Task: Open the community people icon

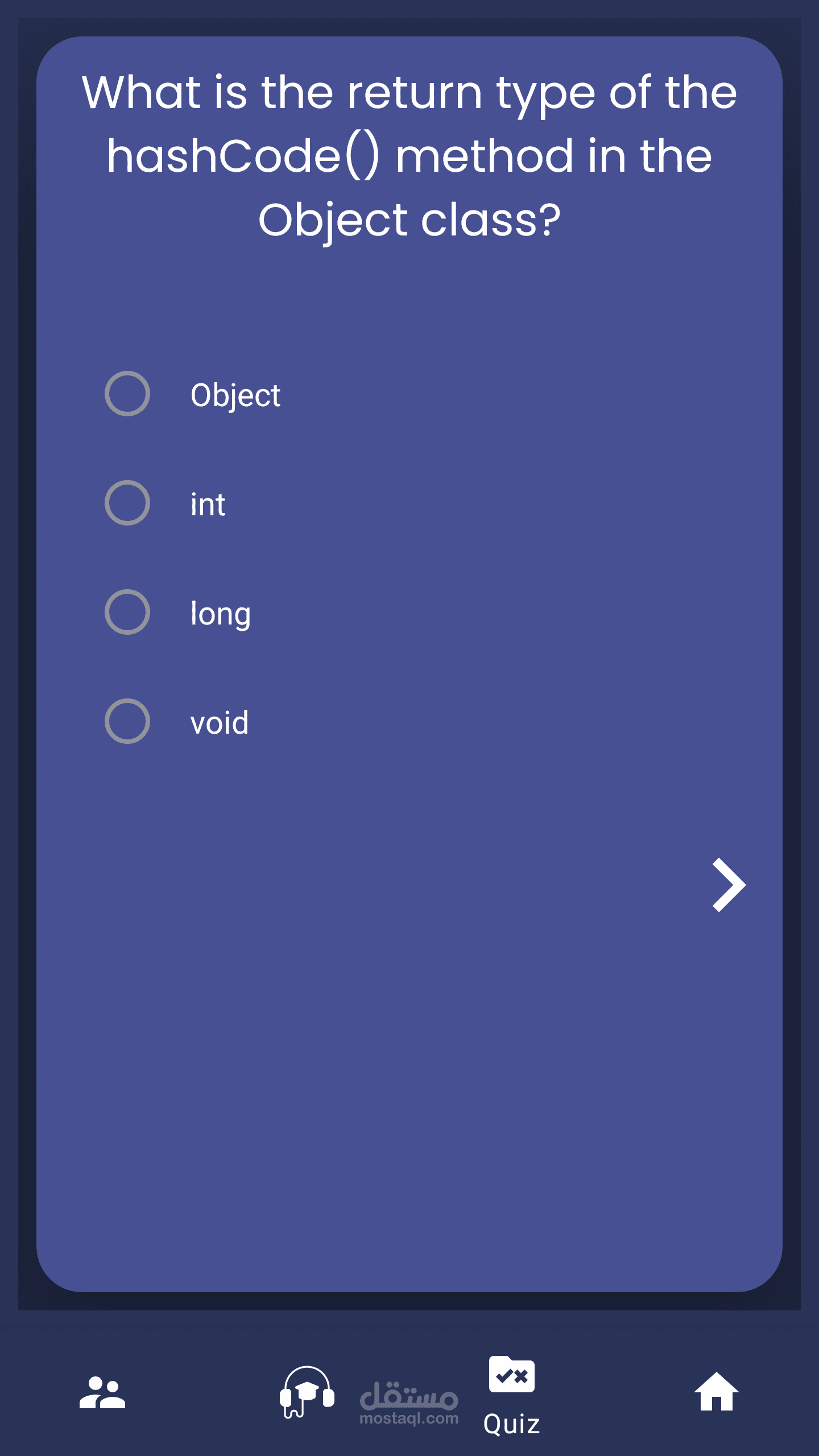Action: coord(102,1392)
